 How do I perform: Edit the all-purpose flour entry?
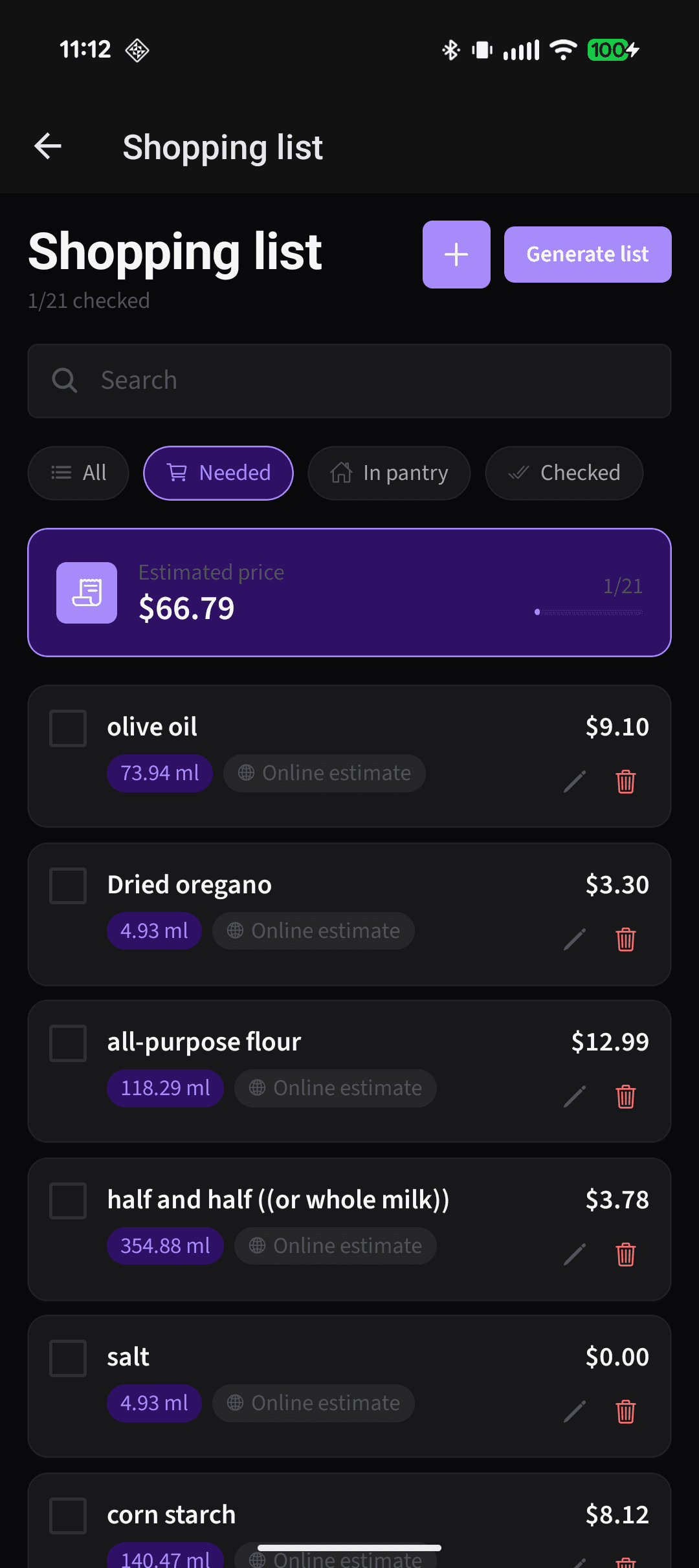click(575, 1096)
